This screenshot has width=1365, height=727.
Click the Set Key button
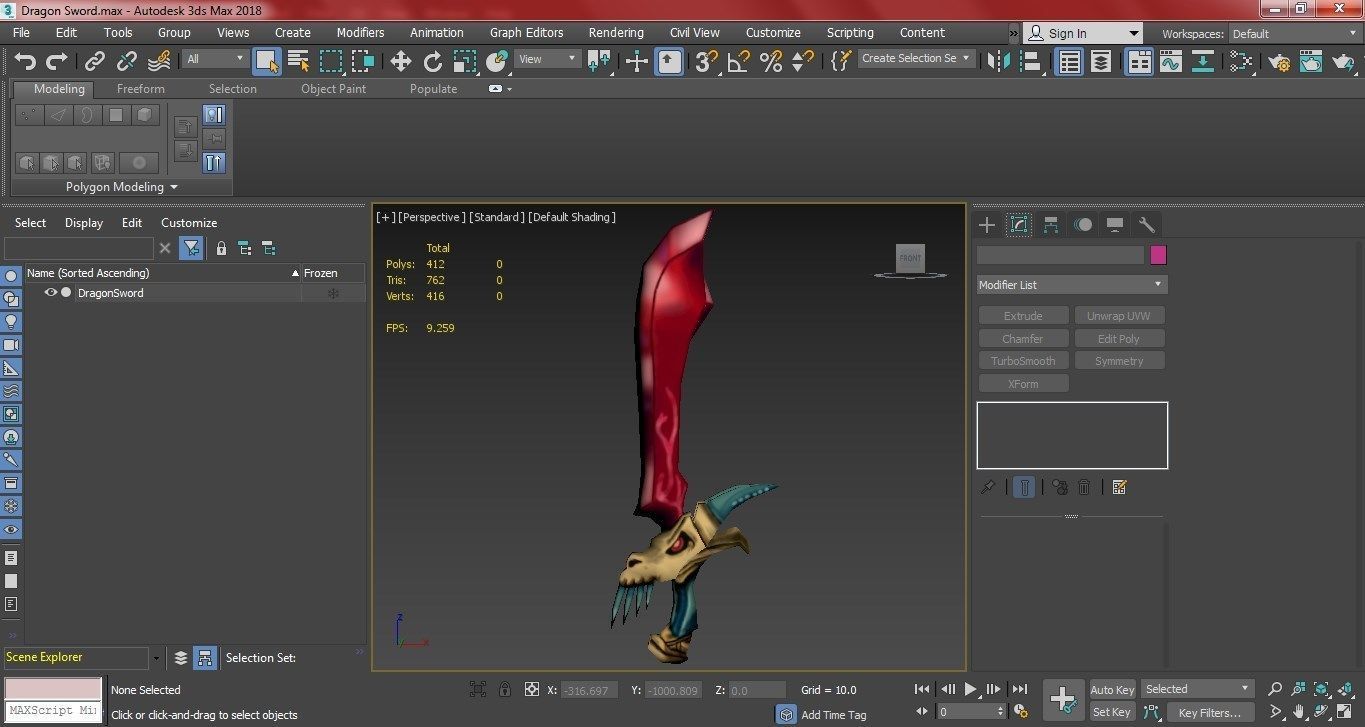tap(1112, 713)
